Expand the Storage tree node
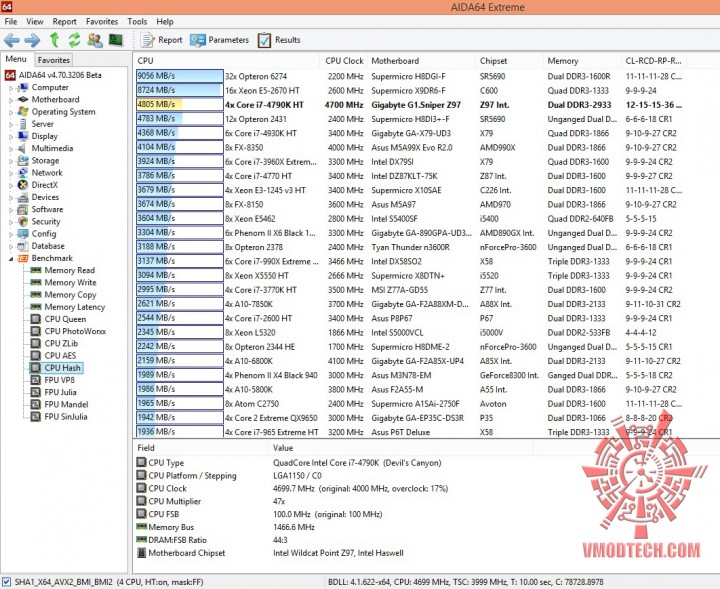The width and height of the screenshot is (720, 589). point(11,161)
